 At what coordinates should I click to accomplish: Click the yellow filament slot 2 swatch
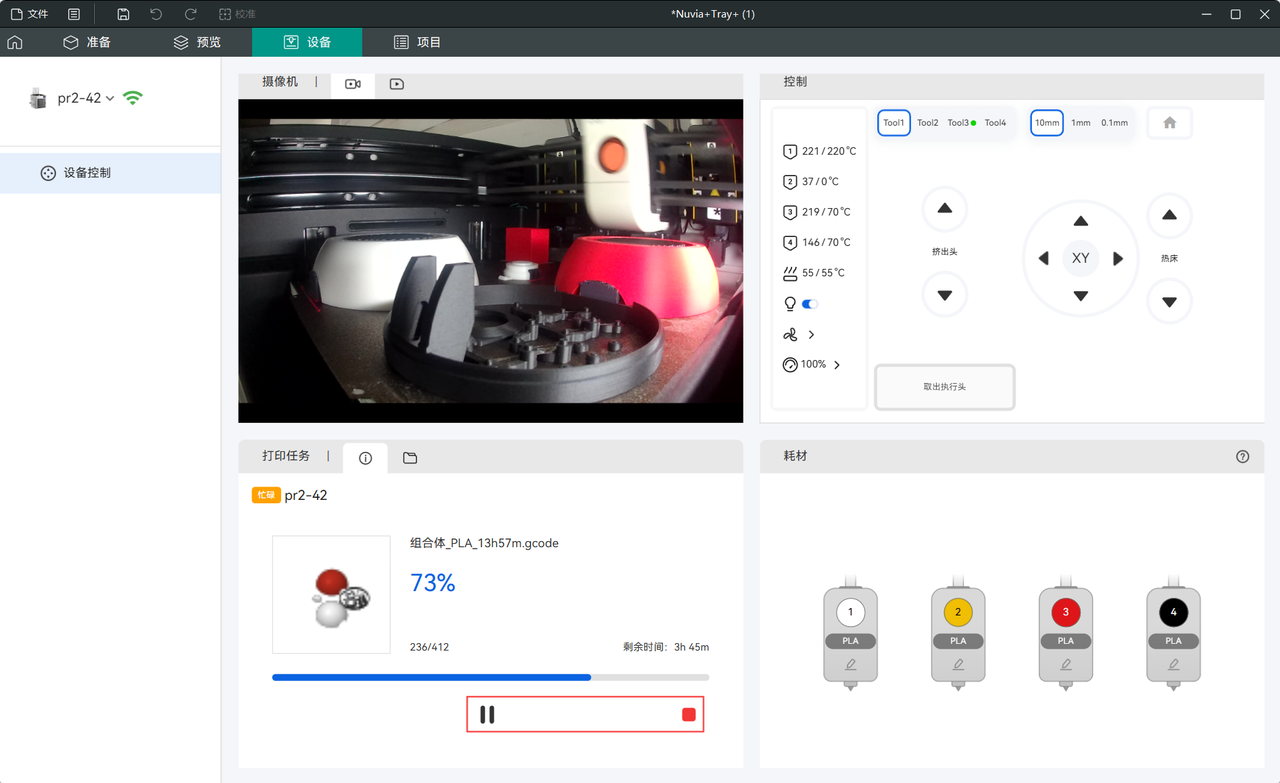(958, 612)
